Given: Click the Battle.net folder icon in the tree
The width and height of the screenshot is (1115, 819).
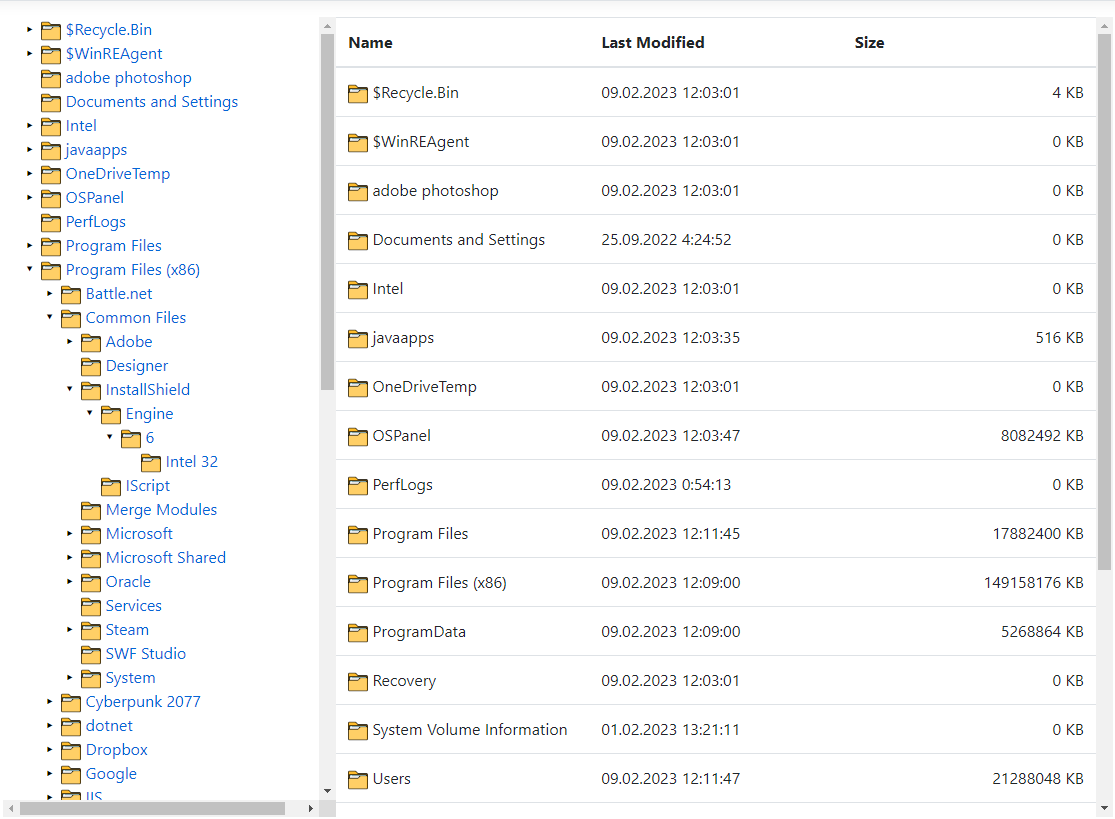Looking at the screenshot, I should pos(71,293).
